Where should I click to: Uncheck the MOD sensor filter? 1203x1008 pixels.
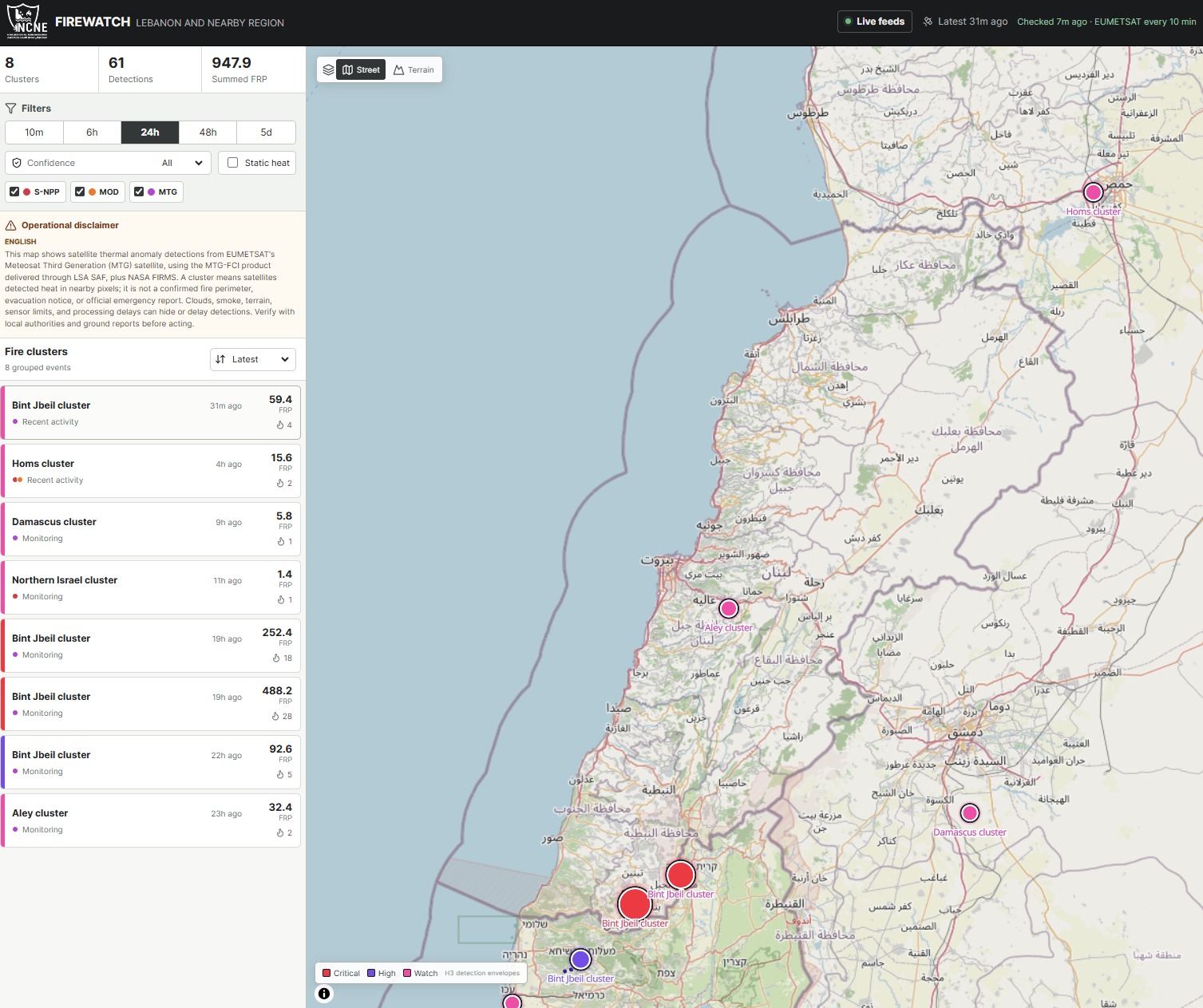point(80,192)
